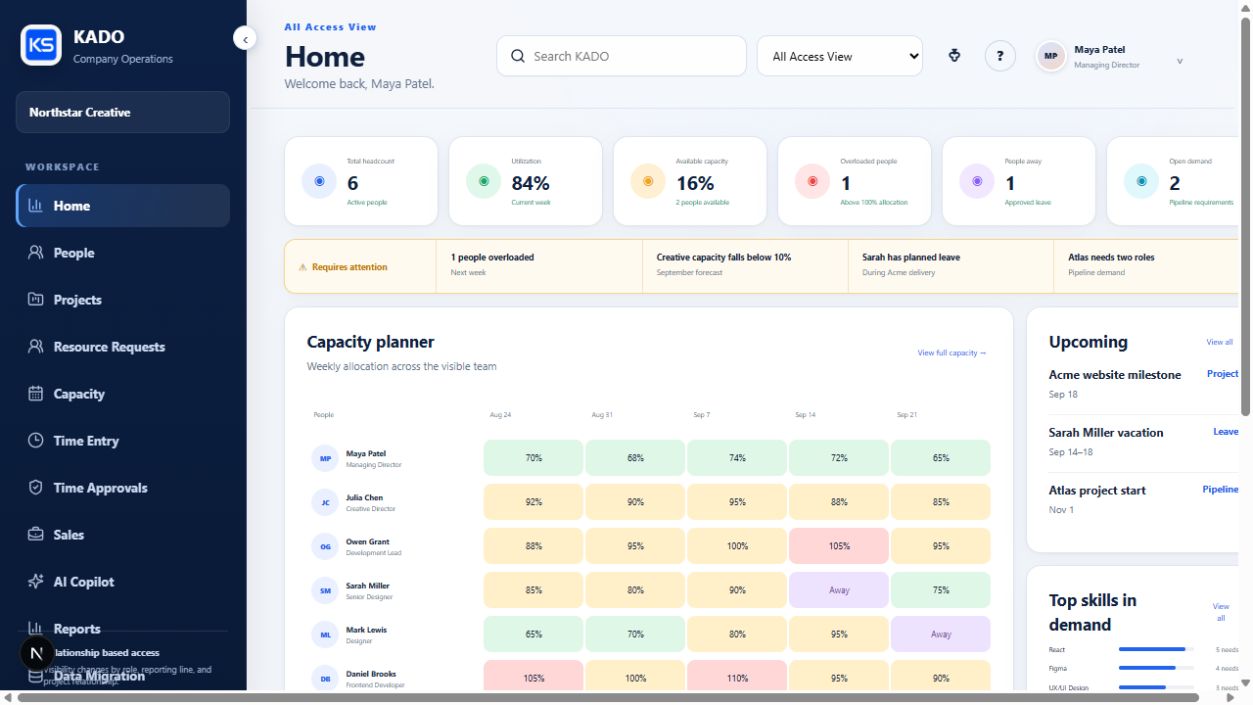1253x705 pixels.
Task: Go to Sales in the sidebar
Action: click(x=123, y=534)
